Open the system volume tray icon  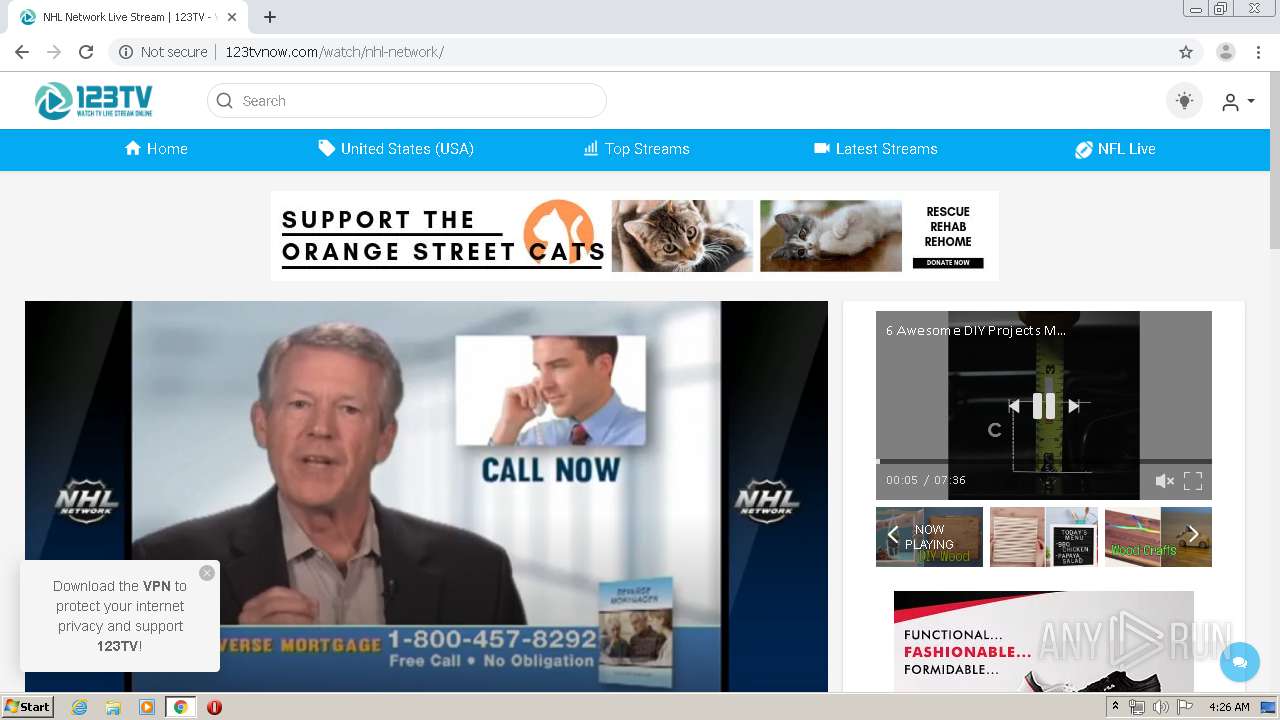[x=1160, y=707]
